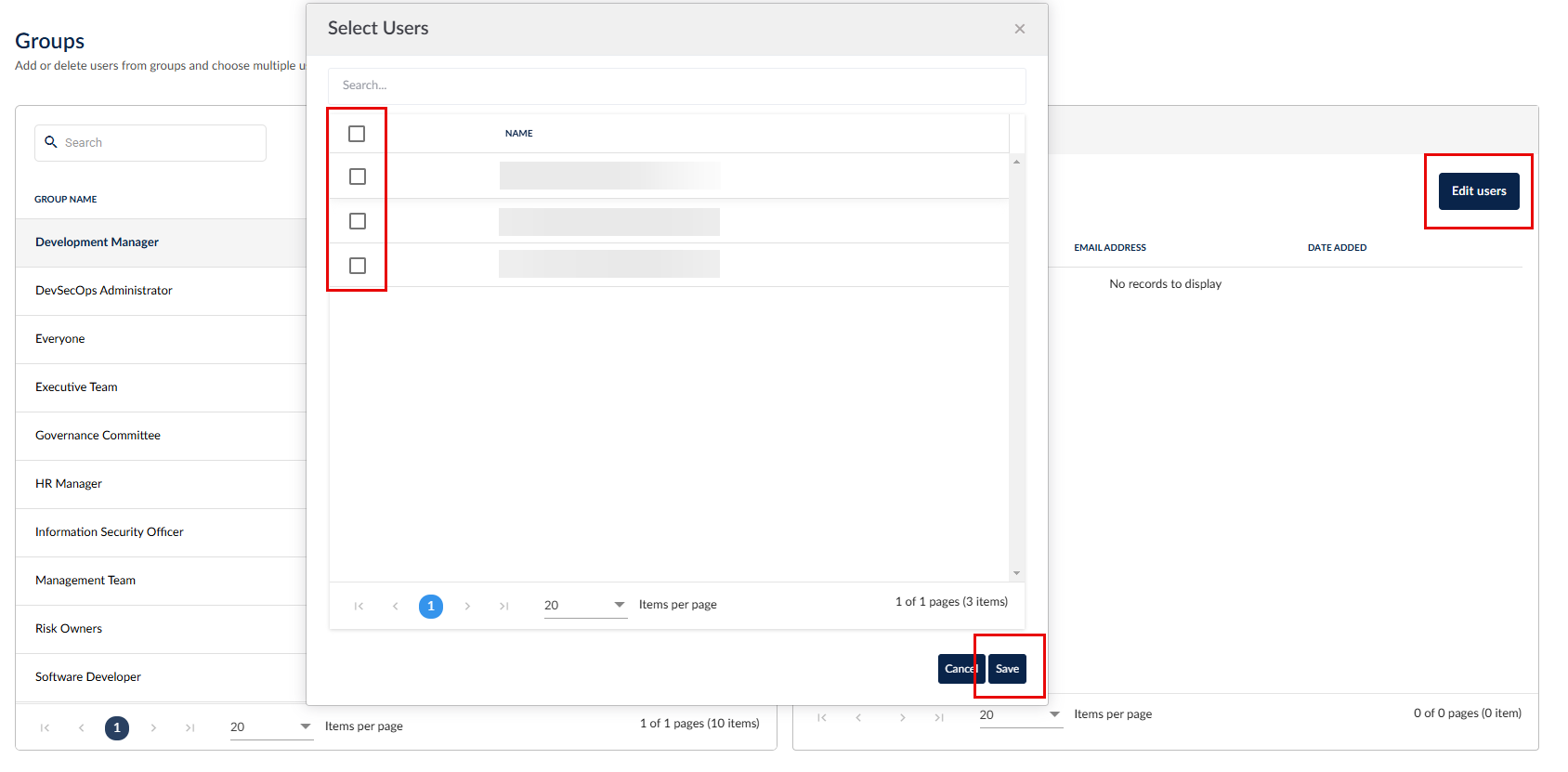Click the down arrow of dialog scrollbar
This screenshot has height=772, width=1568.
(1016, 573)
